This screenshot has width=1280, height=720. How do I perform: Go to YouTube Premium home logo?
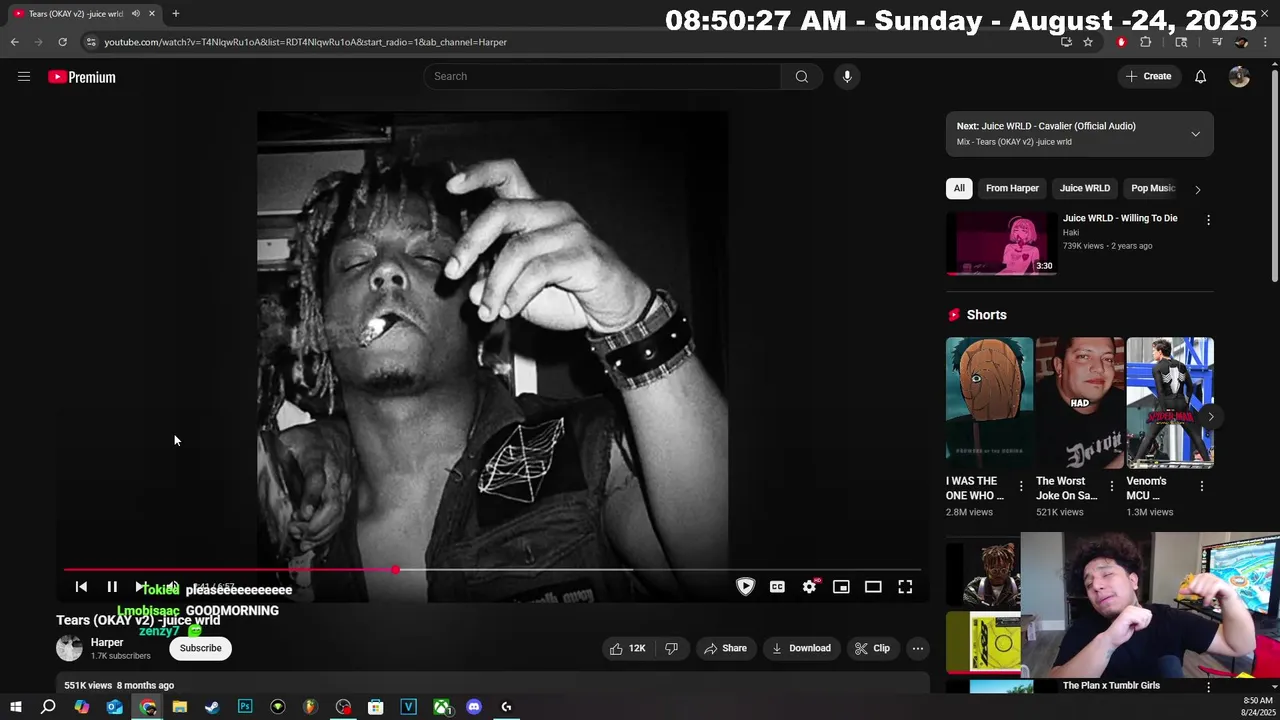[82, 77]
